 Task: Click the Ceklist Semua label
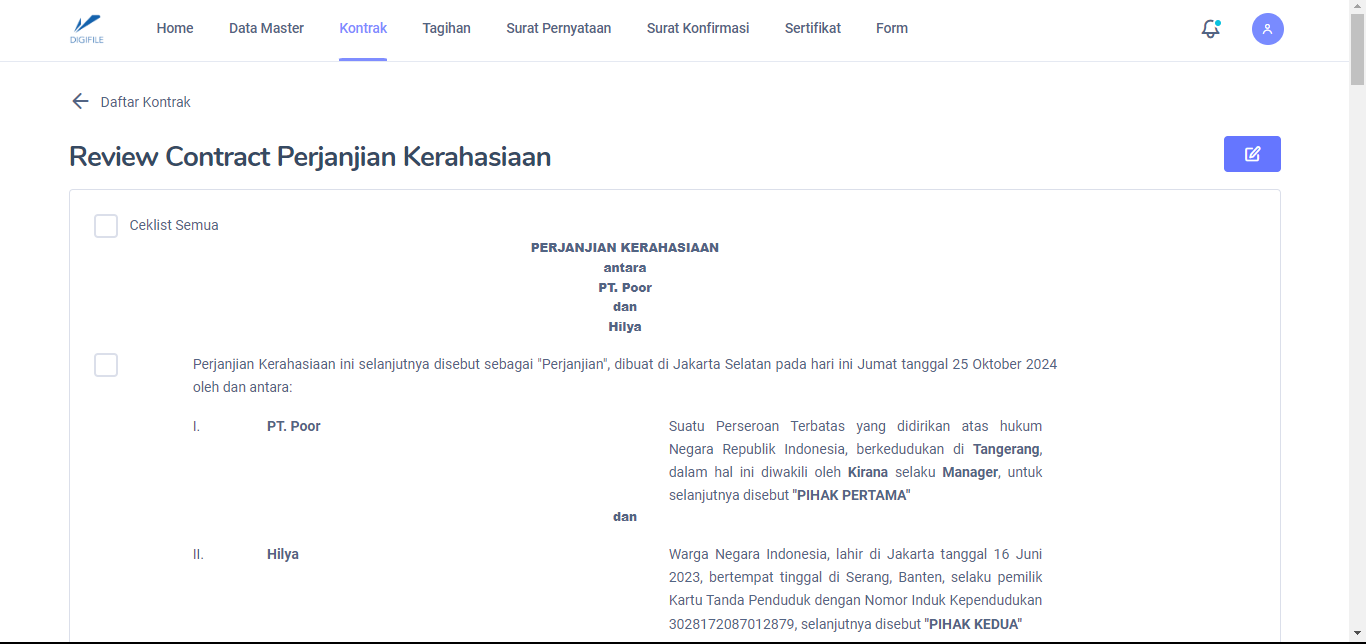pyautogui.click(x=174, y=226)
